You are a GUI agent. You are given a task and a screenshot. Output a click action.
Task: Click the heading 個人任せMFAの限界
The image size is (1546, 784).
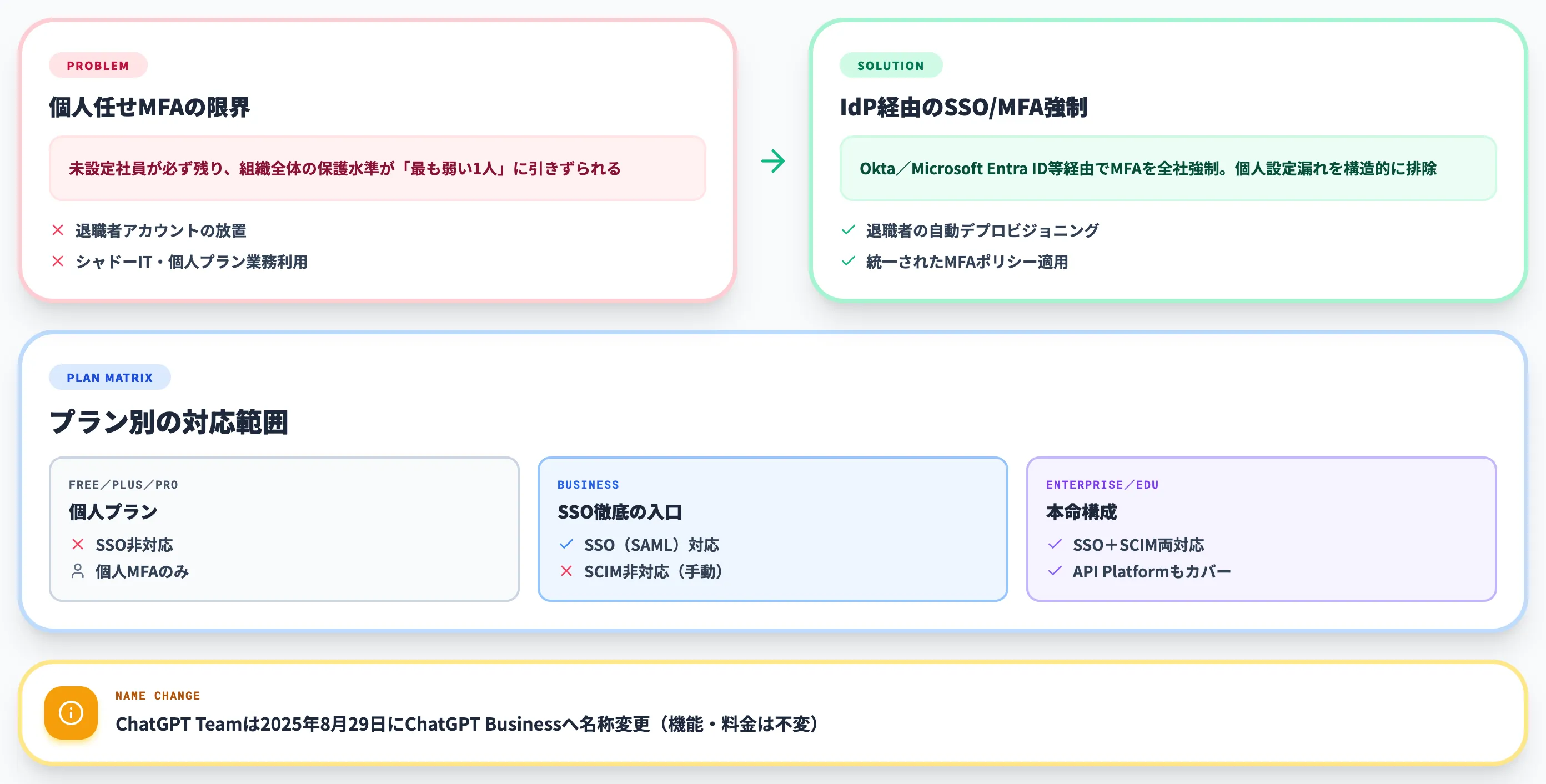(x=149, y=107)
